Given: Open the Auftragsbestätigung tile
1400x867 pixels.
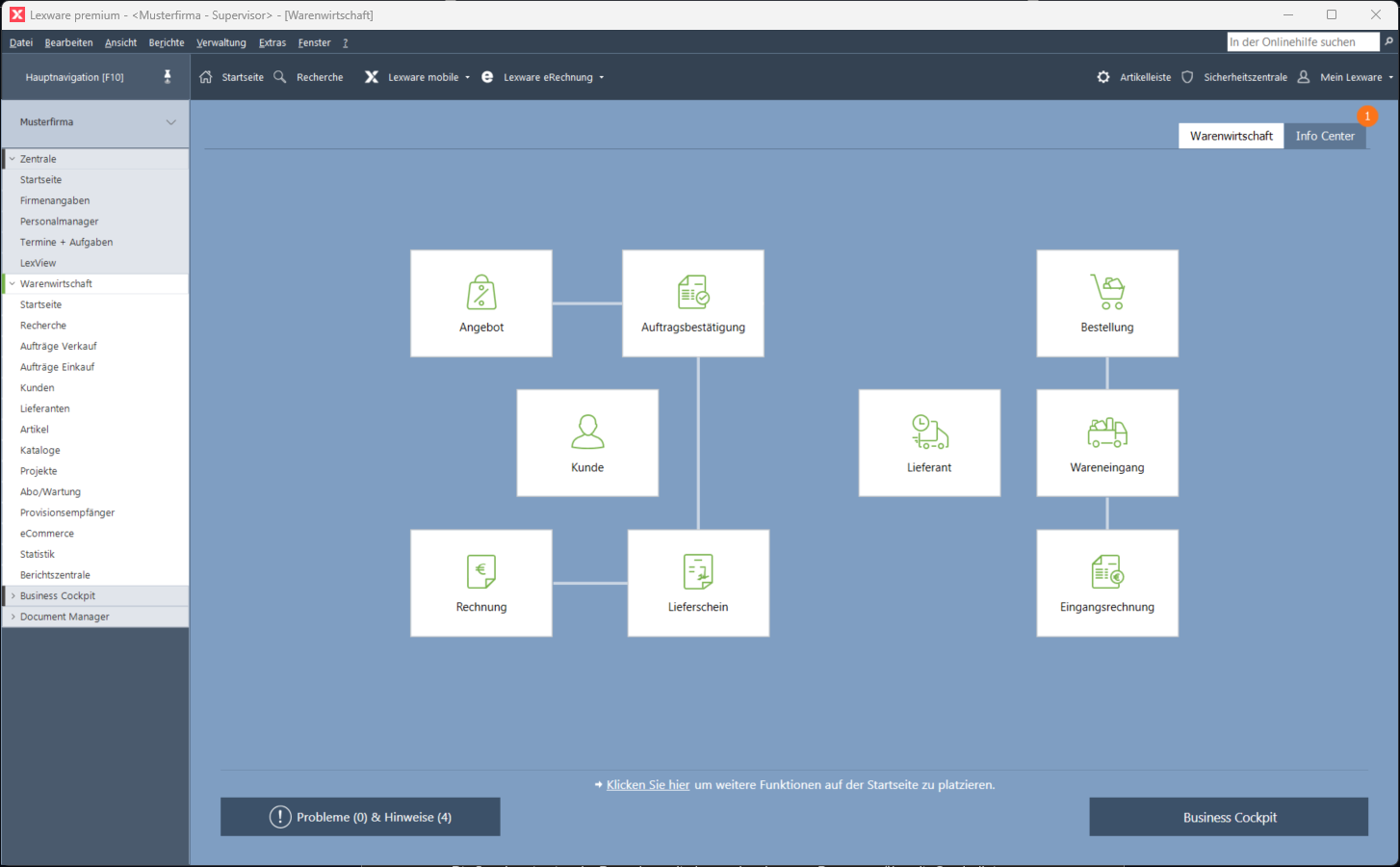Looking at the screenshot, I should [x=693, y=303].
